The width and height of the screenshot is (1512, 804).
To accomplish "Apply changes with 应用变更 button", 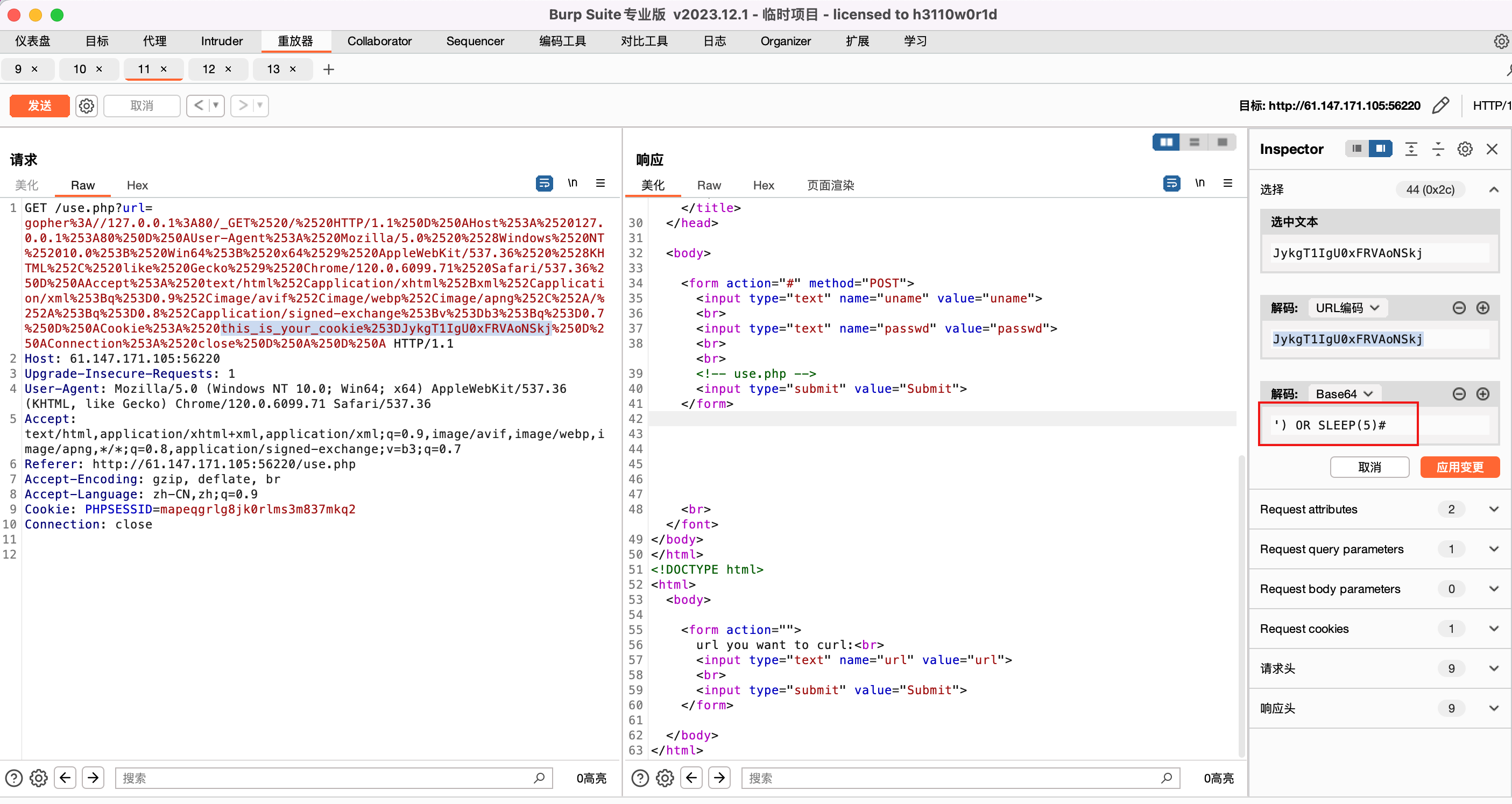I will [x=1460, y=467].
